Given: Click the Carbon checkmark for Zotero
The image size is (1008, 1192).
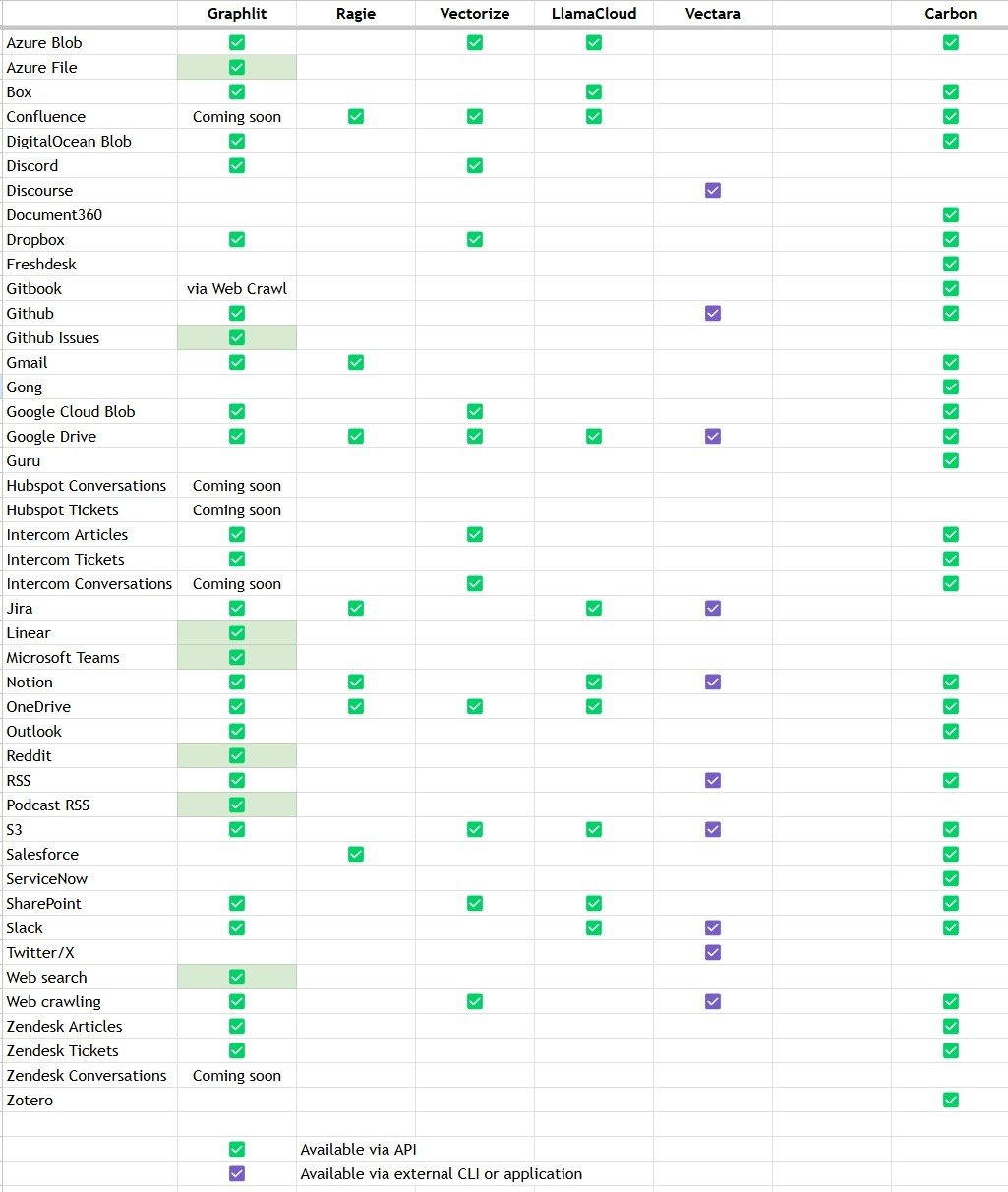Looking at the screenshot, I should [950, 1101].
